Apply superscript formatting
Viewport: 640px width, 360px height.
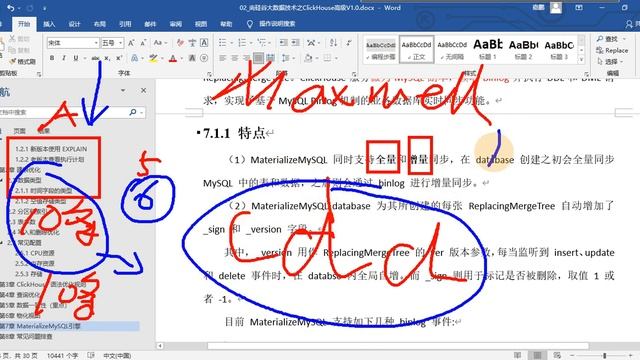tap(119, 58)
